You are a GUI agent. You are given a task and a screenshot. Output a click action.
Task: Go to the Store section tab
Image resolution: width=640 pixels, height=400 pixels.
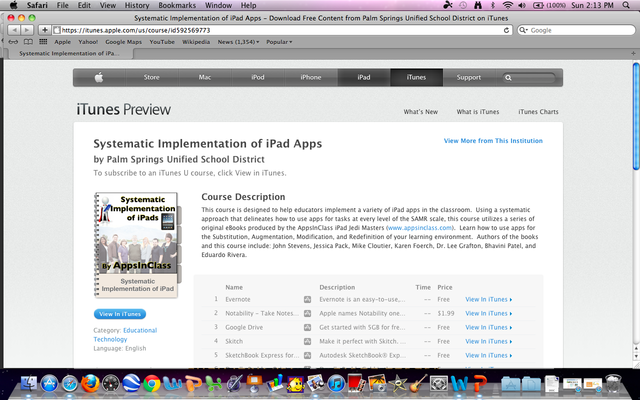tap(151, 77)
